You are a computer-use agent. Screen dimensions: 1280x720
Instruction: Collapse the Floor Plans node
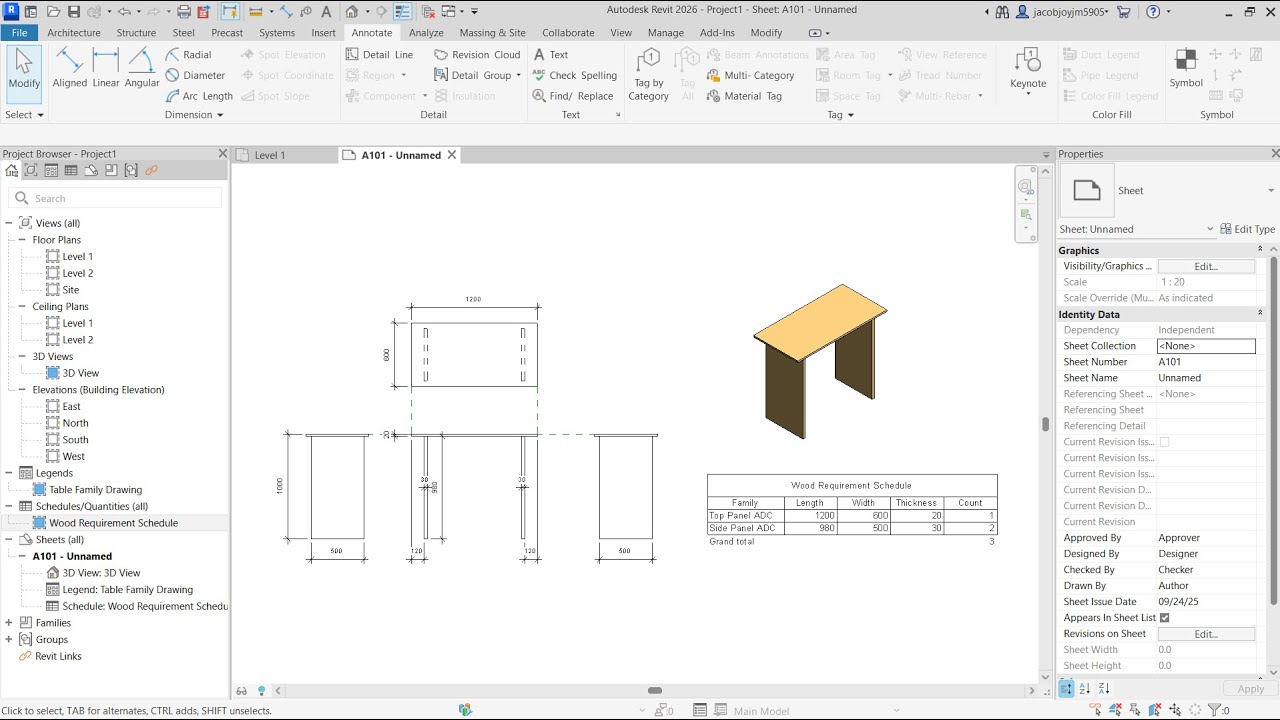coord(22,240)
